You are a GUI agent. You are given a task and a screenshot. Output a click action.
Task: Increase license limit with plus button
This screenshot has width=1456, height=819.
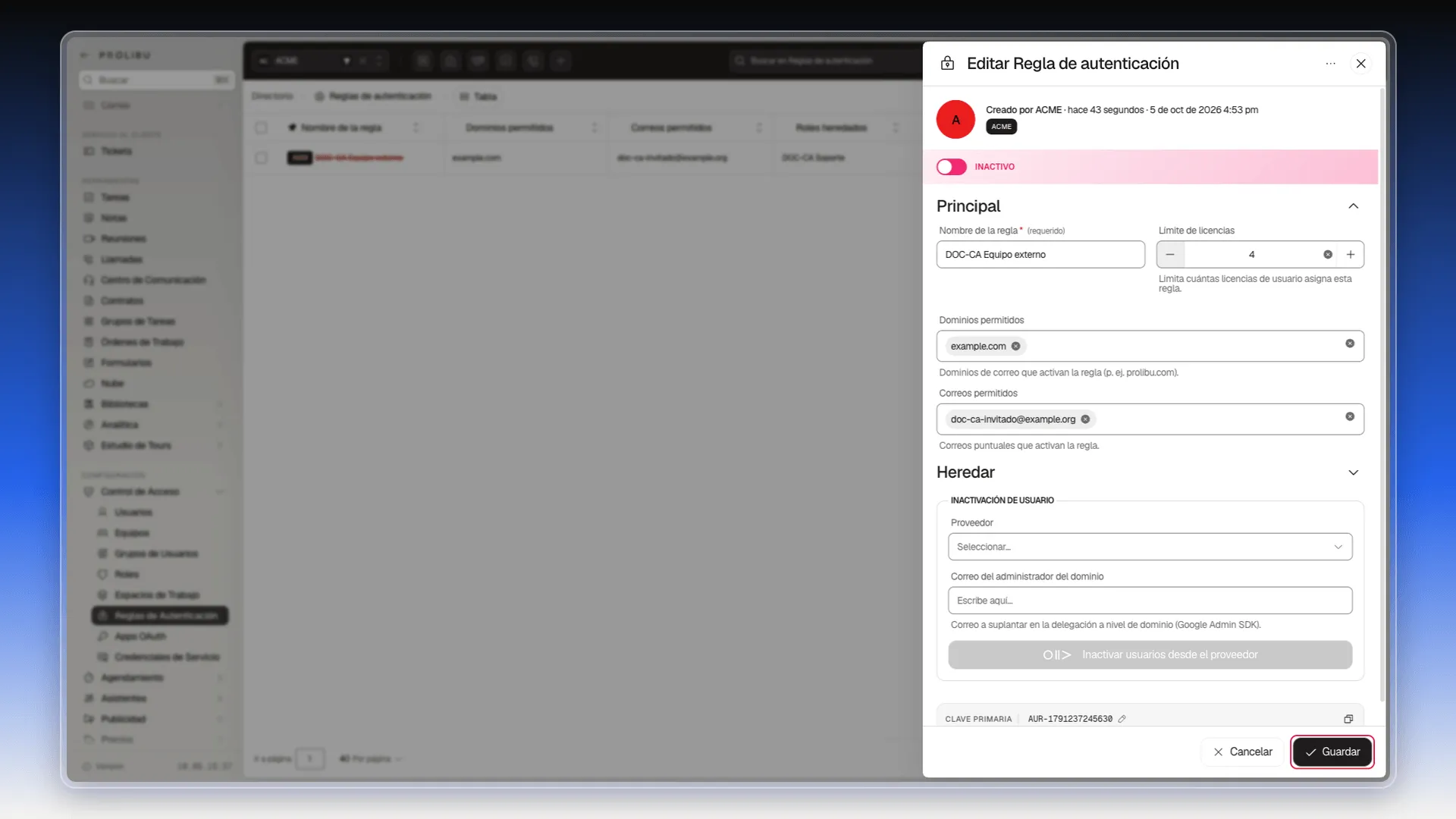[x=1350, y=255]
